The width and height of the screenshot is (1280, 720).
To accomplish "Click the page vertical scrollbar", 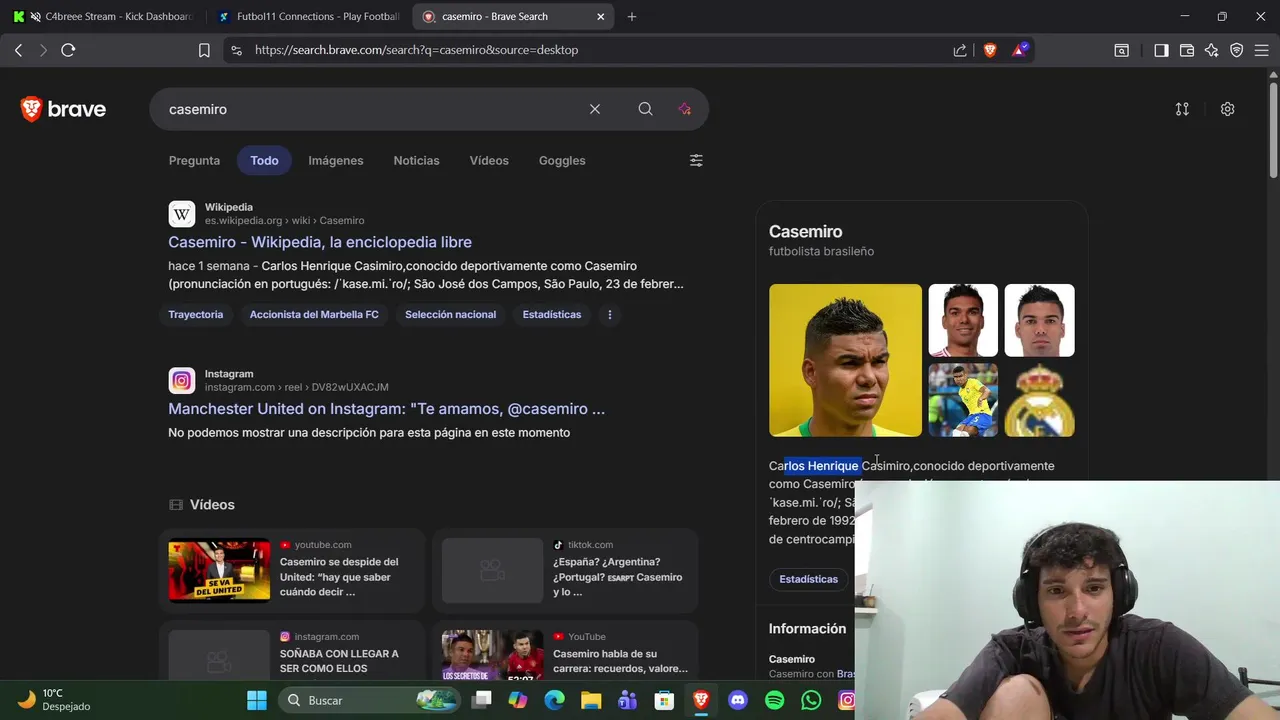I will [1273, 130].
